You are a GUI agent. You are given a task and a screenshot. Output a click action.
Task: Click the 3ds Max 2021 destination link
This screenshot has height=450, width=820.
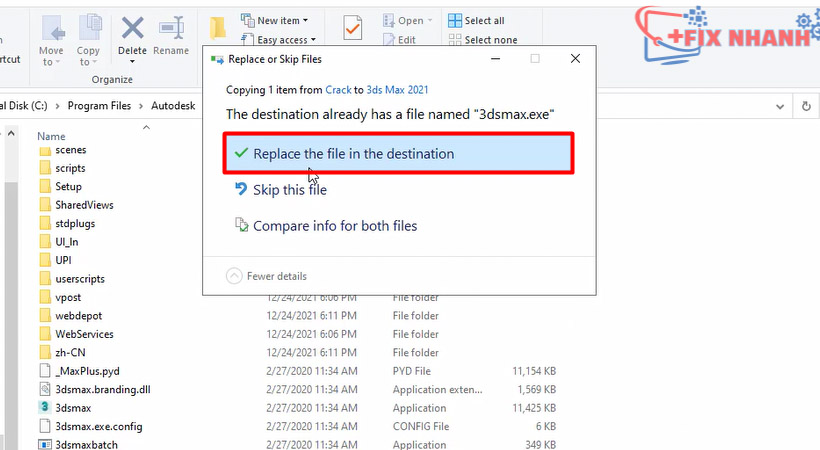click(x=399, y=90)
